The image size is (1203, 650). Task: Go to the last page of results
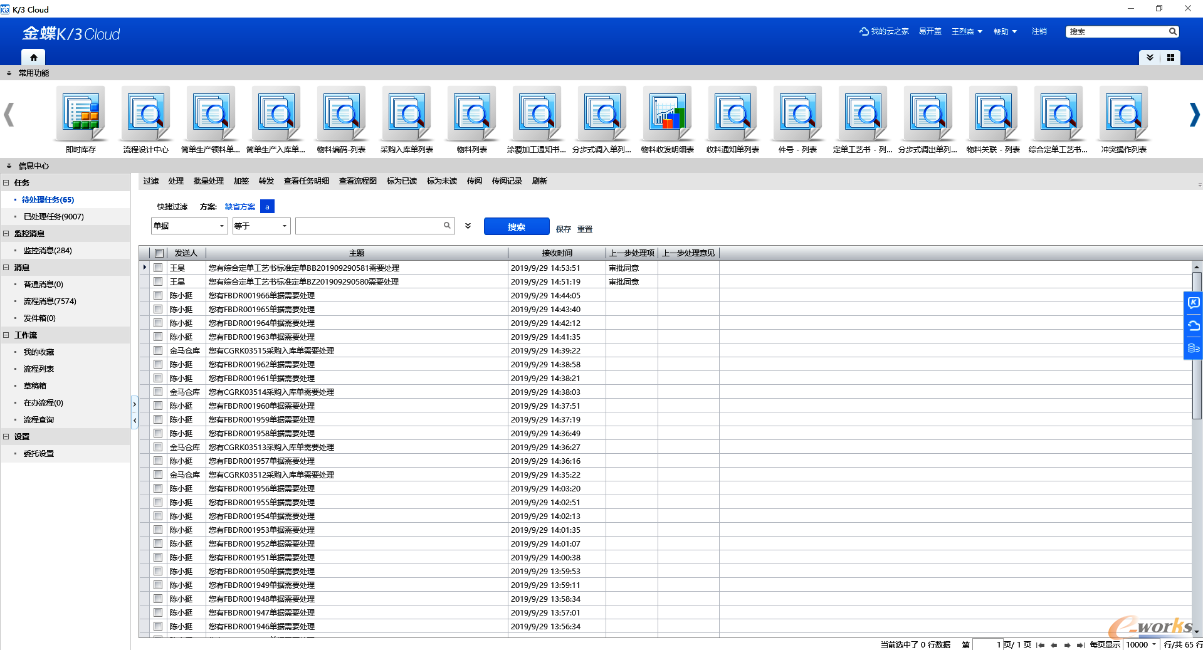[x=1080, y=645]
